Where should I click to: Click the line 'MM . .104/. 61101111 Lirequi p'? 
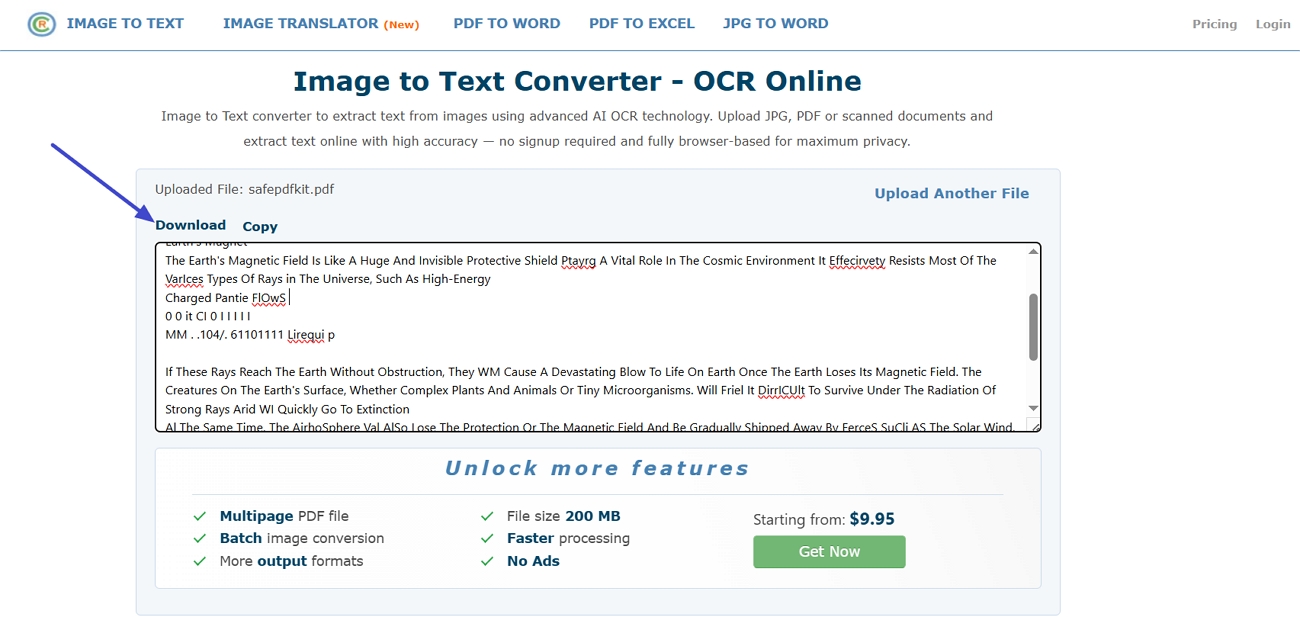[x=250, y=335]
